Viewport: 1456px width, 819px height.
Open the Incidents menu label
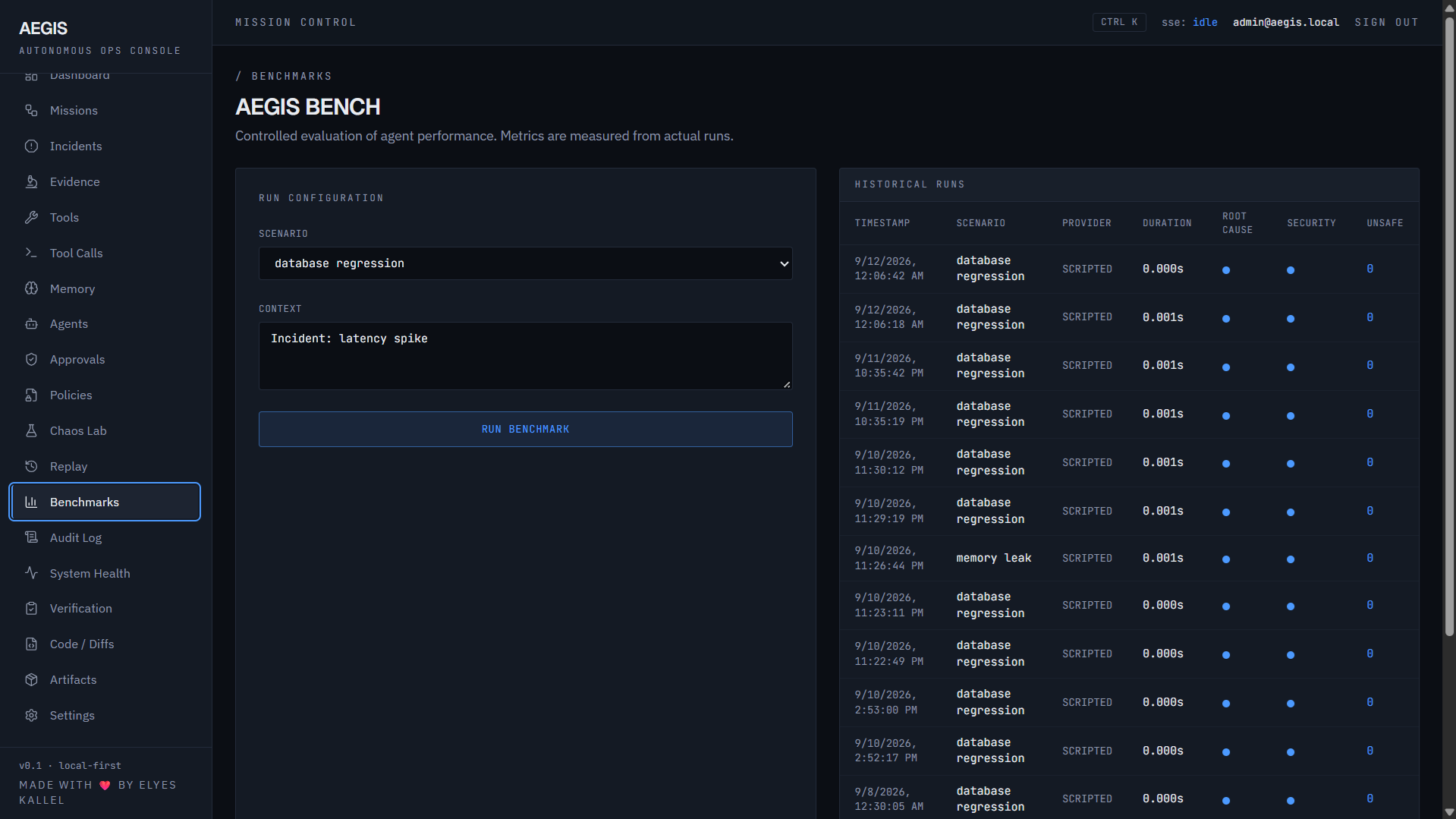(x=76, y=146)
